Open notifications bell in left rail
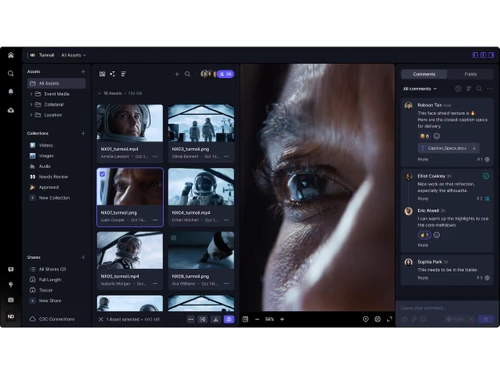Screen dimensions: 500x375 tap(11, 92)
